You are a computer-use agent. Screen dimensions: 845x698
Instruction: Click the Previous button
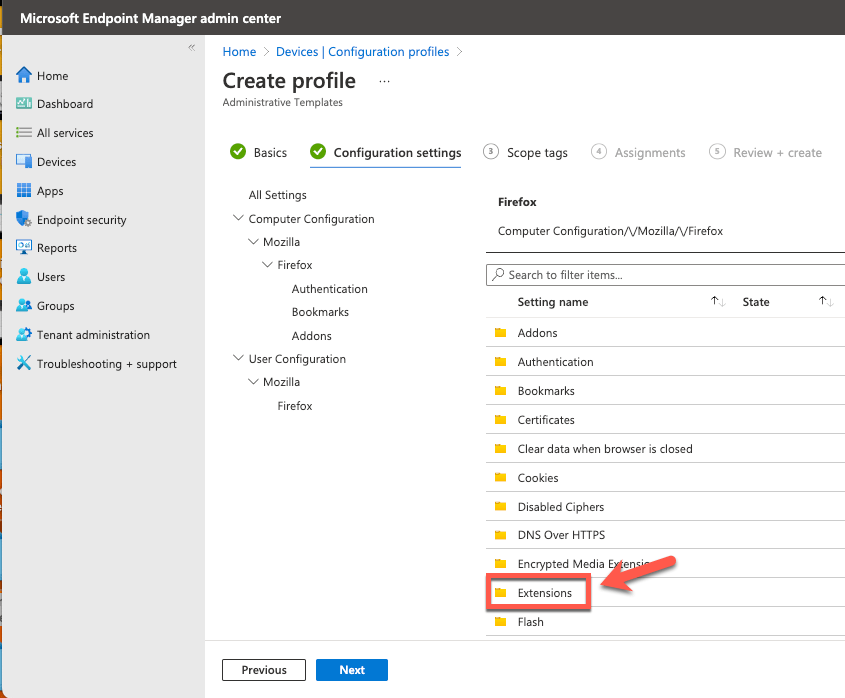(263, 670)
